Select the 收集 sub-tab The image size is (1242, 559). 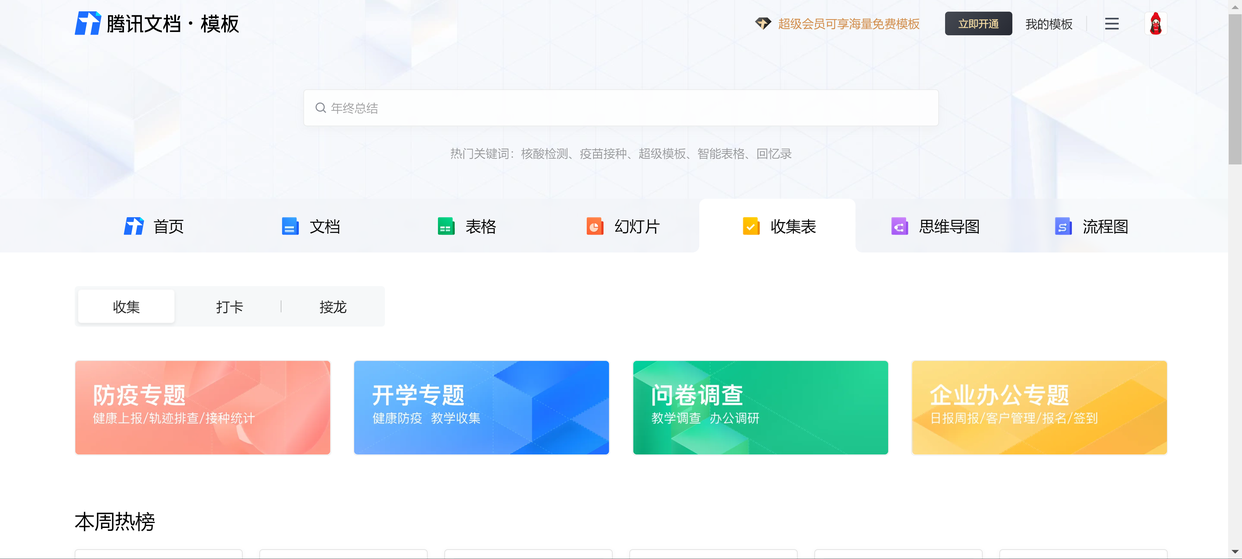tap(126, 307)
